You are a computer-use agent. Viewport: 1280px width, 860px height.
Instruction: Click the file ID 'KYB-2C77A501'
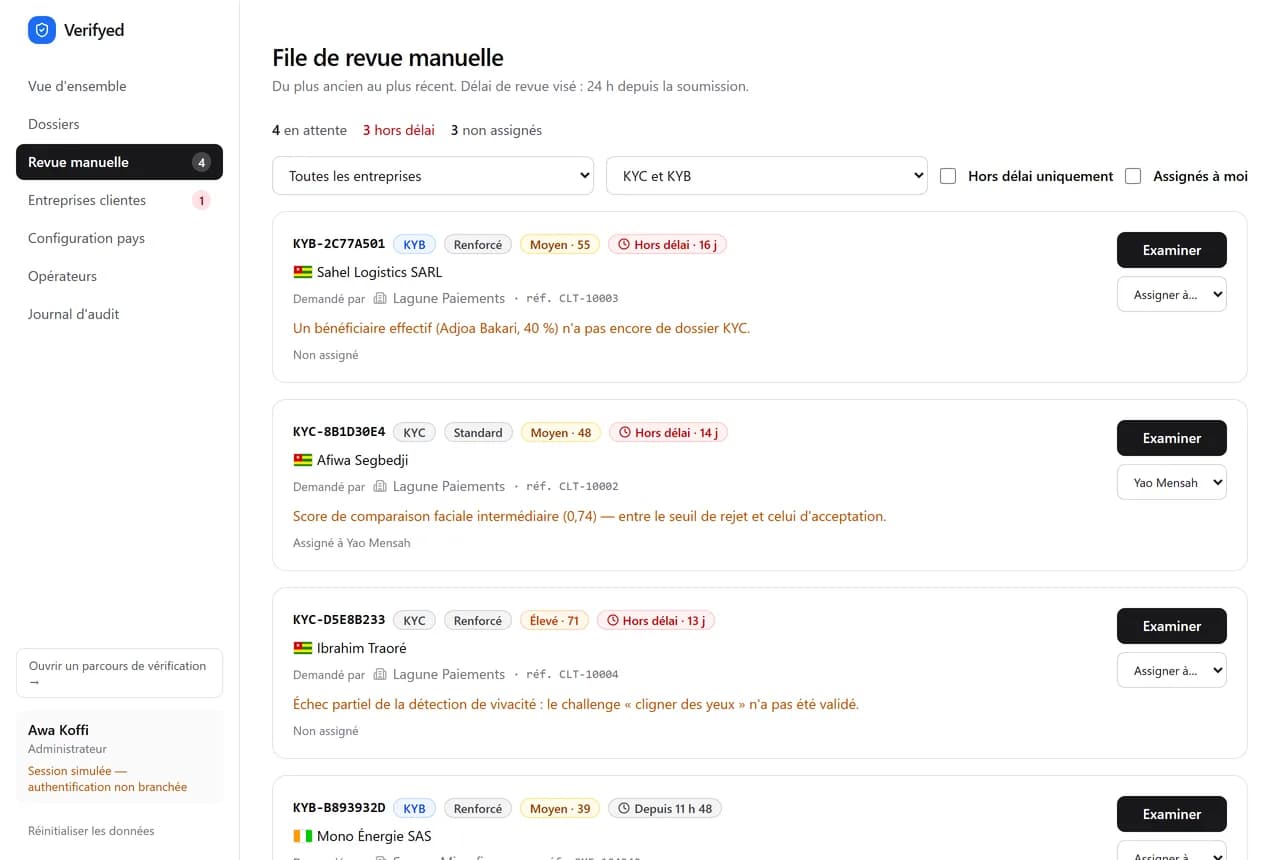click(339, 244)
